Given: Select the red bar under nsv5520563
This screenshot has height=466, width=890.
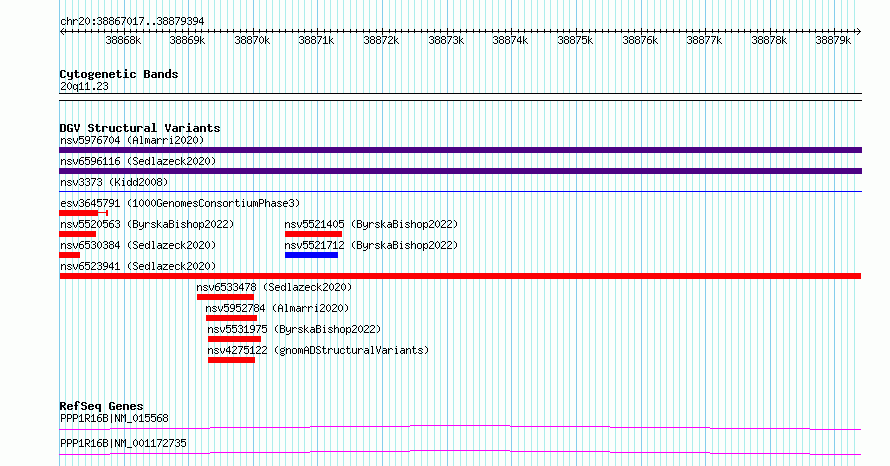Looking at the screenshot, I should [x=77, y=234].
